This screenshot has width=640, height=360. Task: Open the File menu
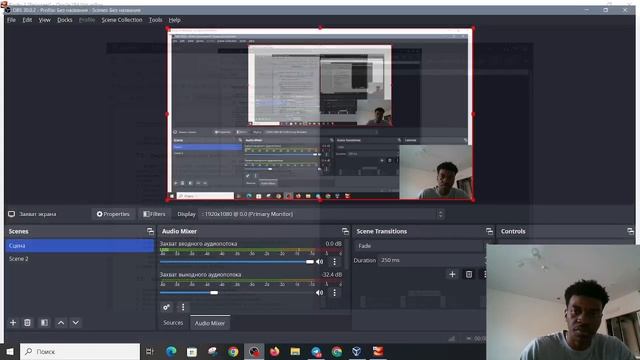click(11, 20)
